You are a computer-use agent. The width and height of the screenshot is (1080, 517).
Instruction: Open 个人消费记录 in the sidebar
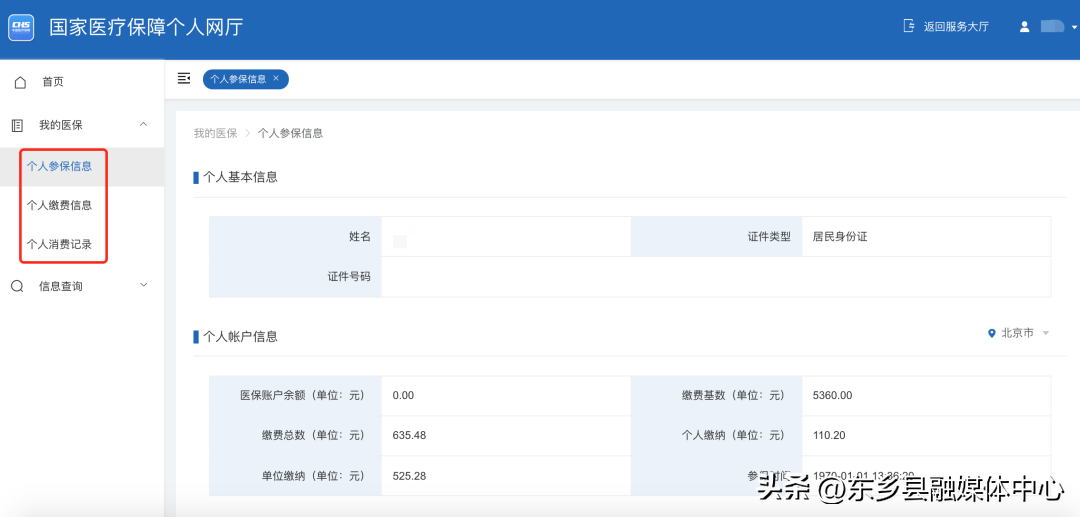click(x=59, y=244)
